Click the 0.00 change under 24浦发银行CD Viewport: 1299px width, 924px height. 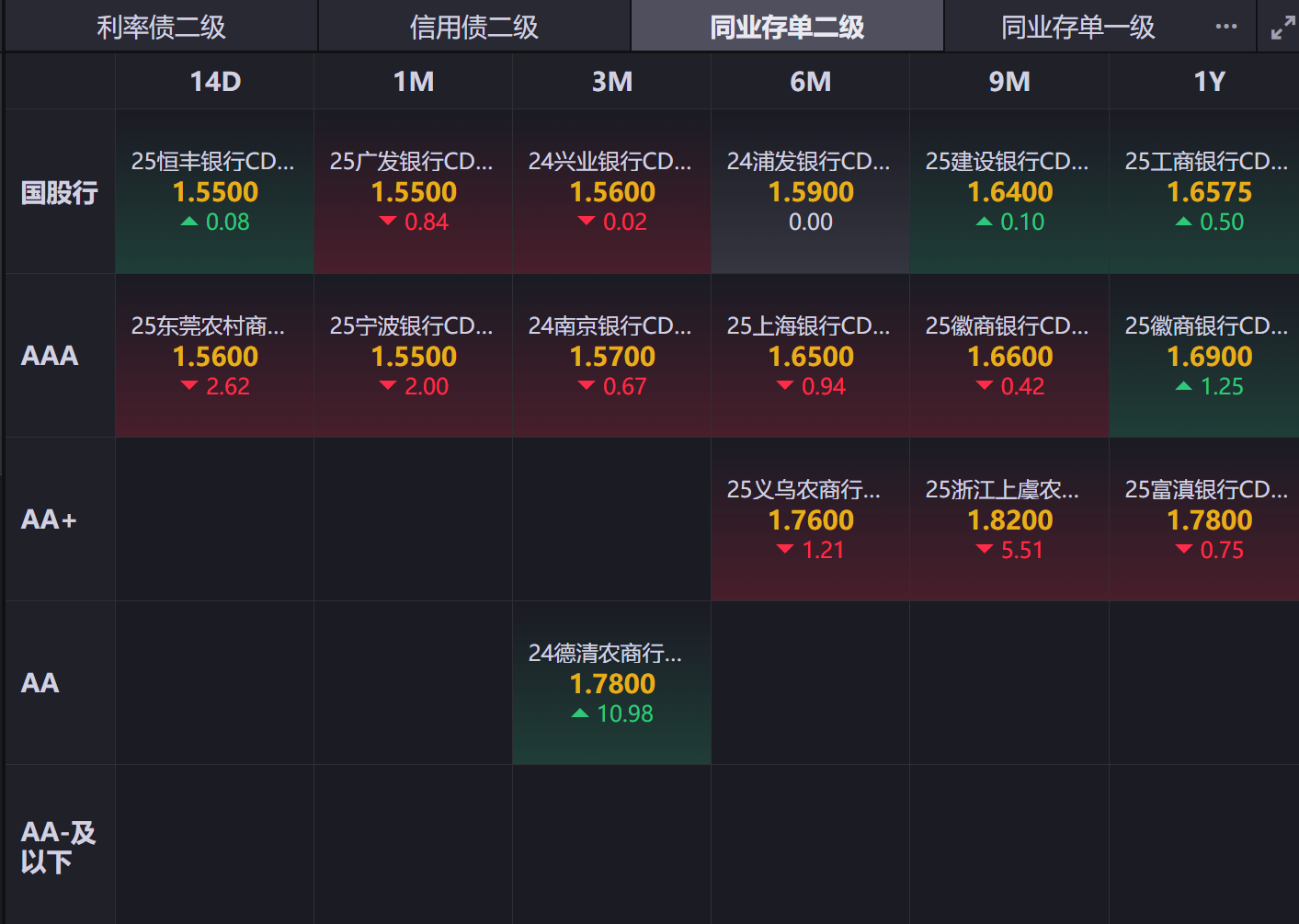pyautogui.click(x=811, y=222)
